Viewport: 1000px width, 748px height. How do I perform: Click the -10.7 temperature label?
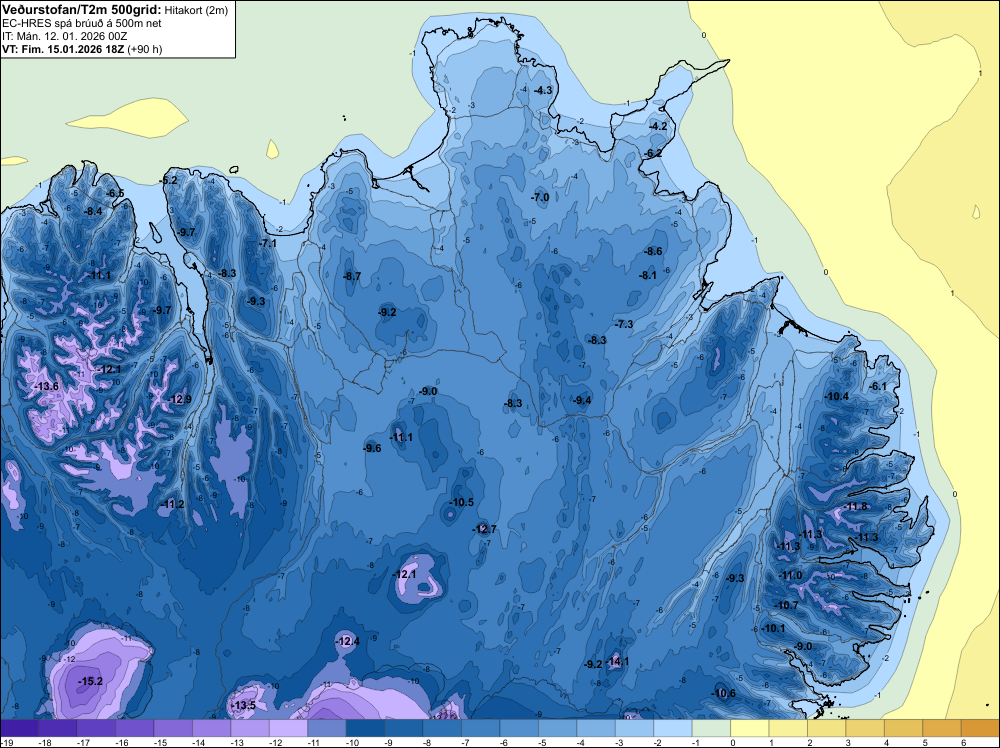pos(786,605)
